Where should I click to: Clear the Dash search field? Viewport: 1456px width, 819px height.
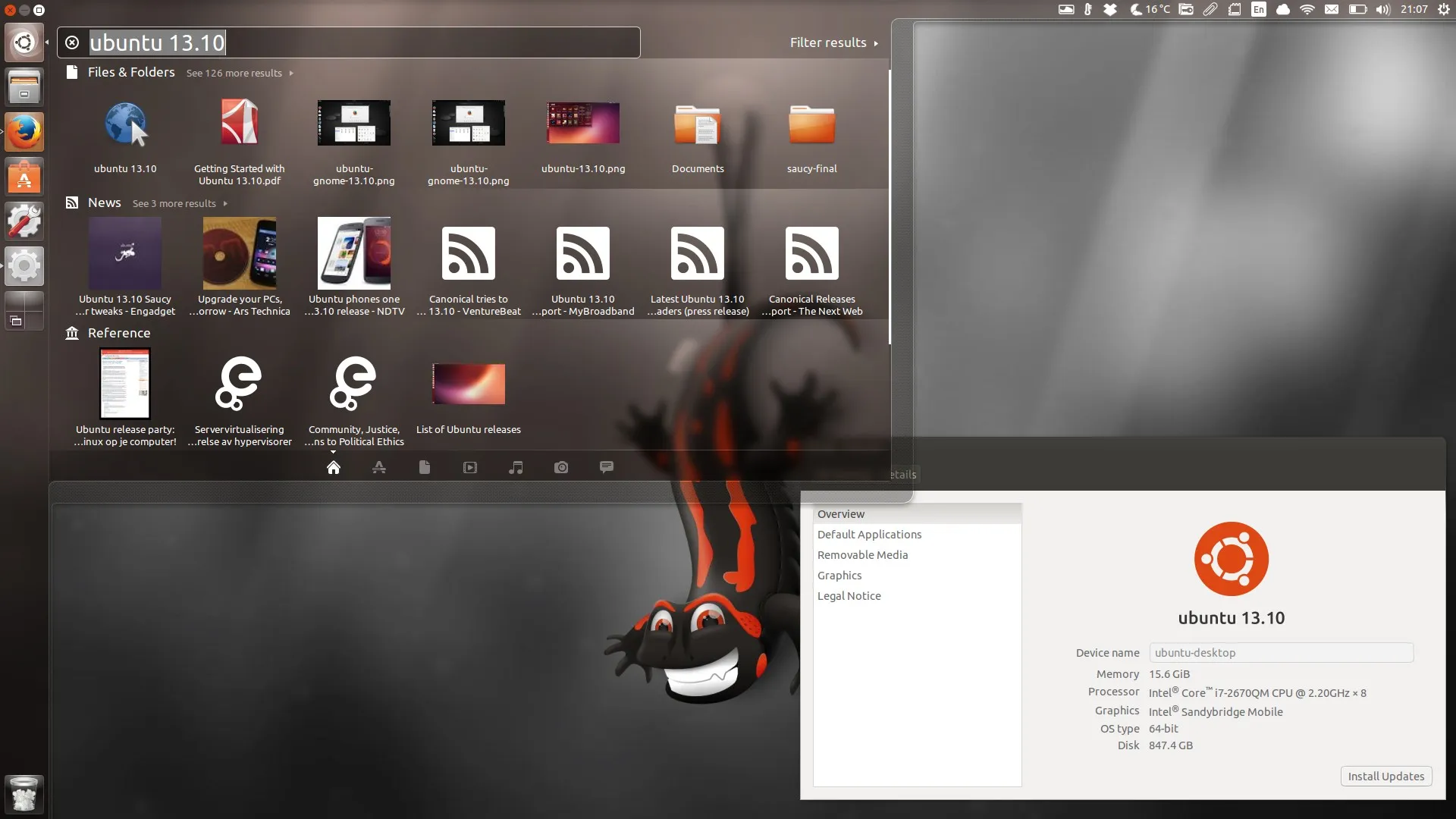pos(72,42)
